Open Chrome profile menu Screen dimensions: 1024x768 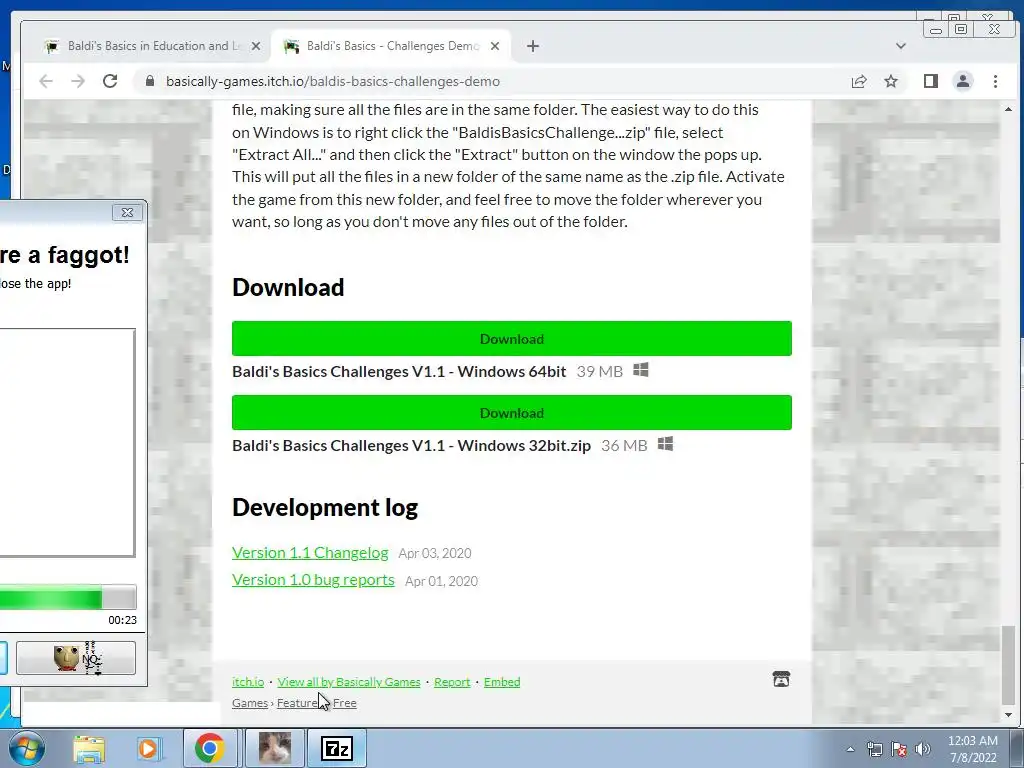pyautogui.click(x=963, y=81)
